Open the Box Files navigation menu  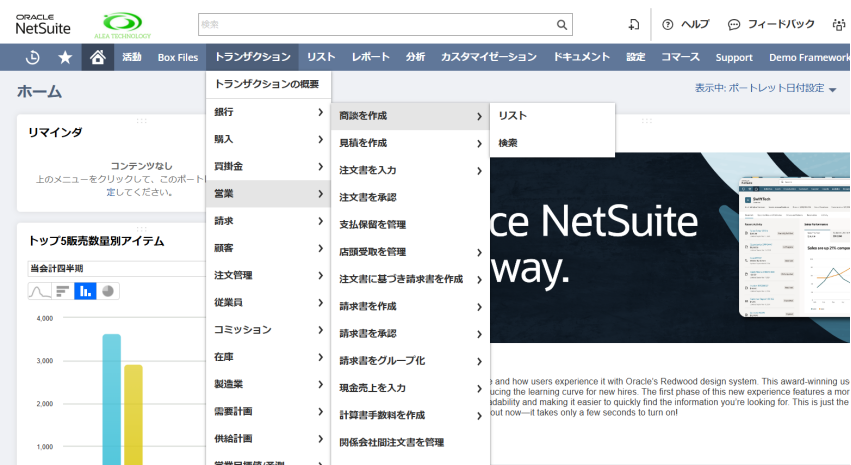178,57
